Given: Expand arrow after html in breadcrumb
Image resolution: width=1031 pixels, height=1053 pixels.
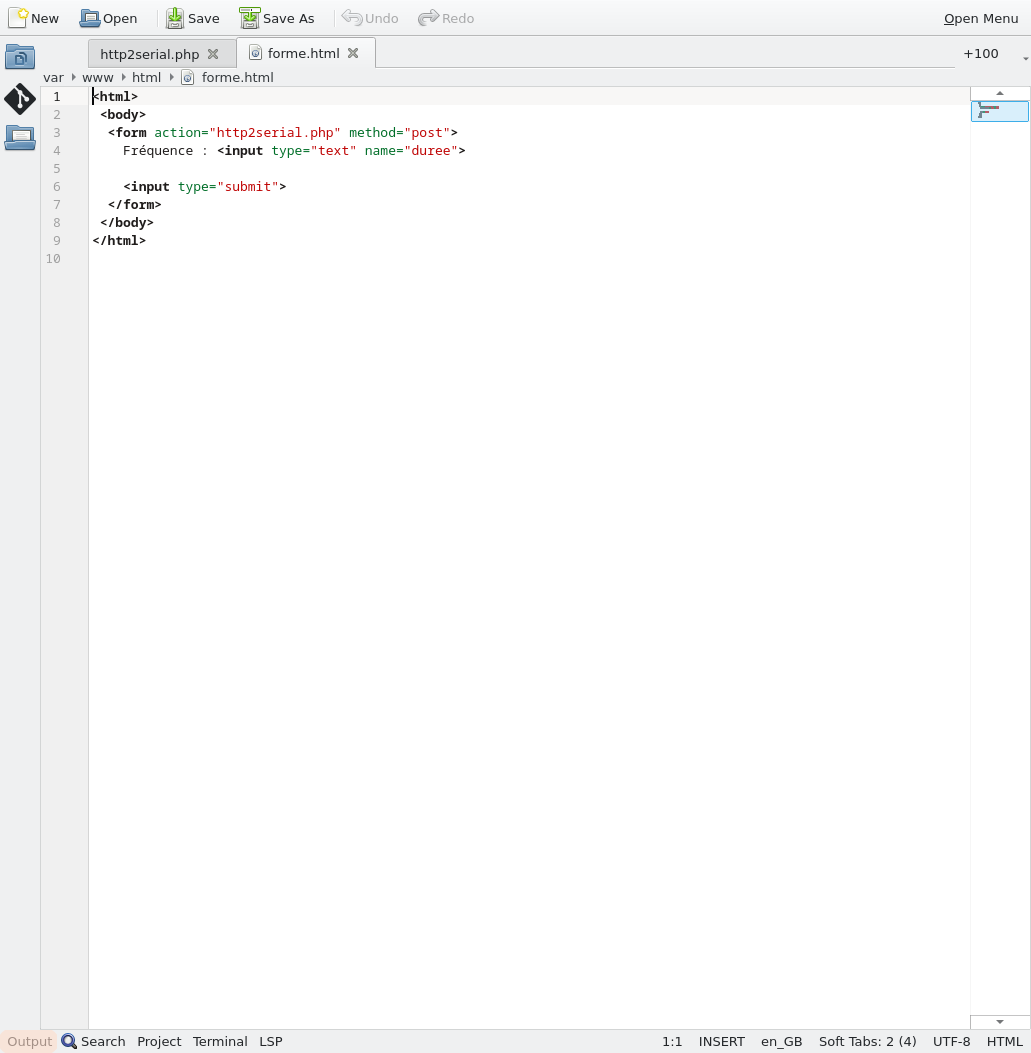Looking at the screenshot, I should [x=171, y=77].
